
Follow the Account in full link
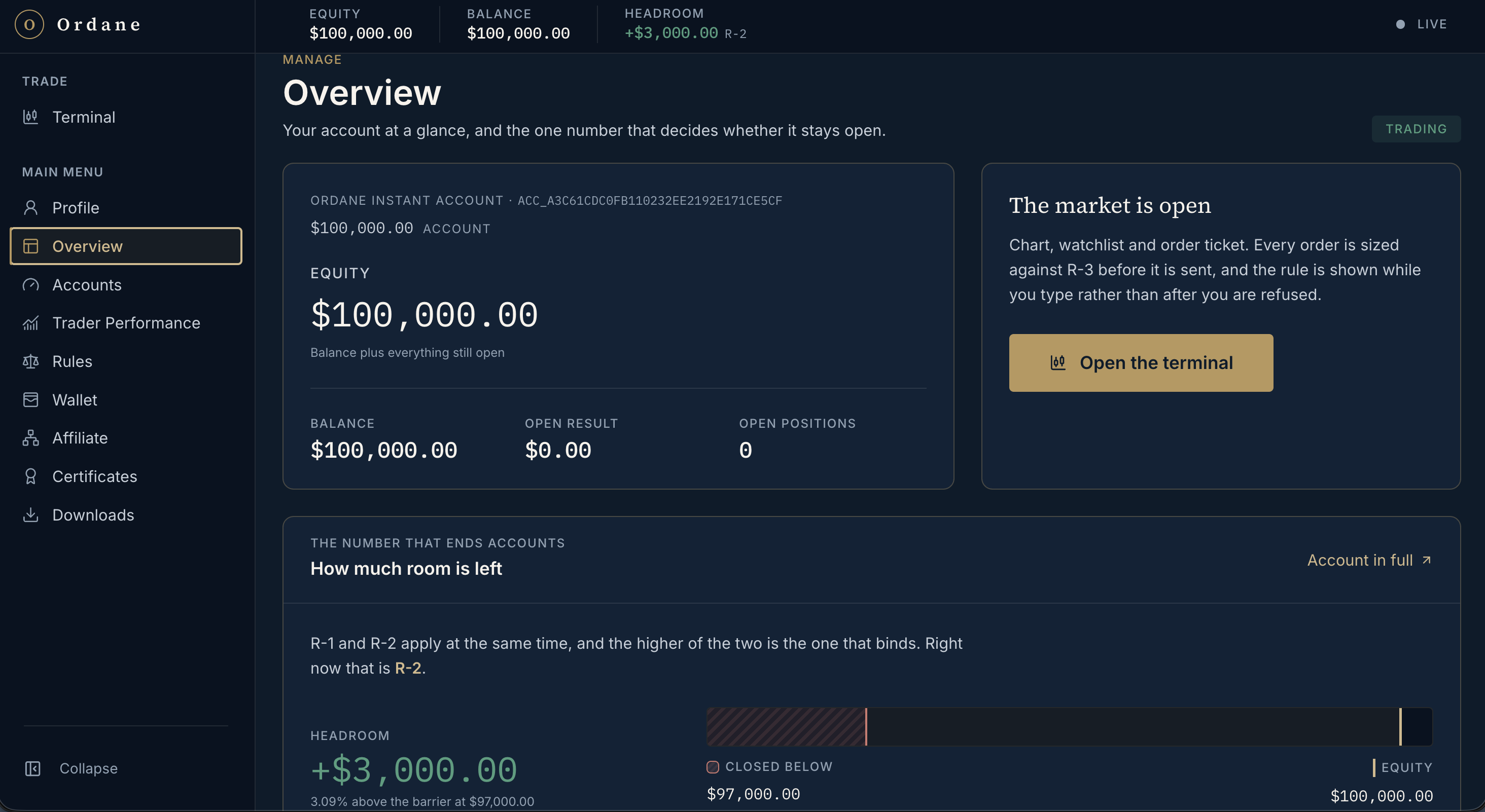pos(1369,560)
